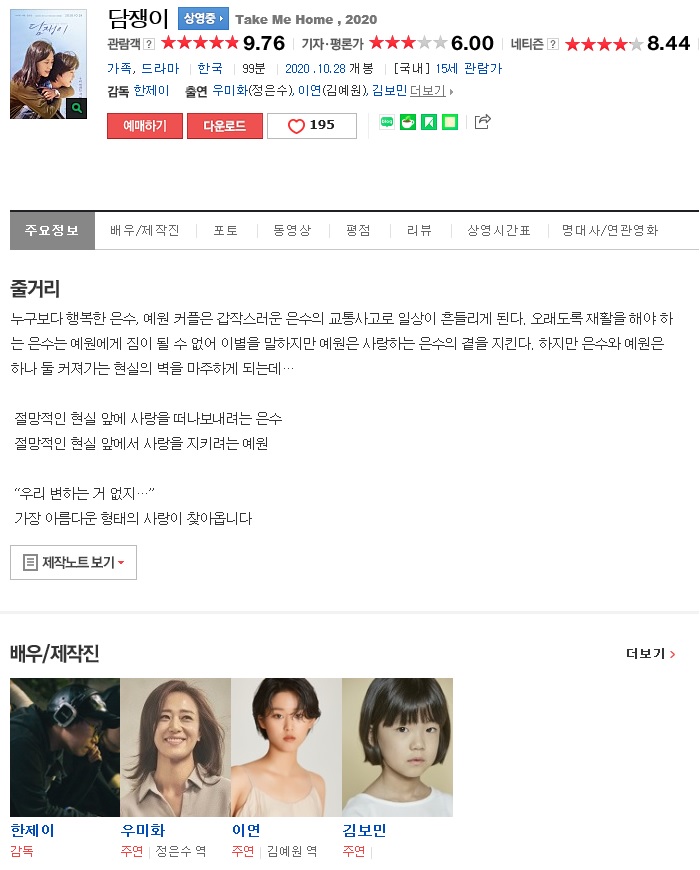Click the Naver blog share icon
Viewport: 700px width, 870px height.
tap(387, 122)
